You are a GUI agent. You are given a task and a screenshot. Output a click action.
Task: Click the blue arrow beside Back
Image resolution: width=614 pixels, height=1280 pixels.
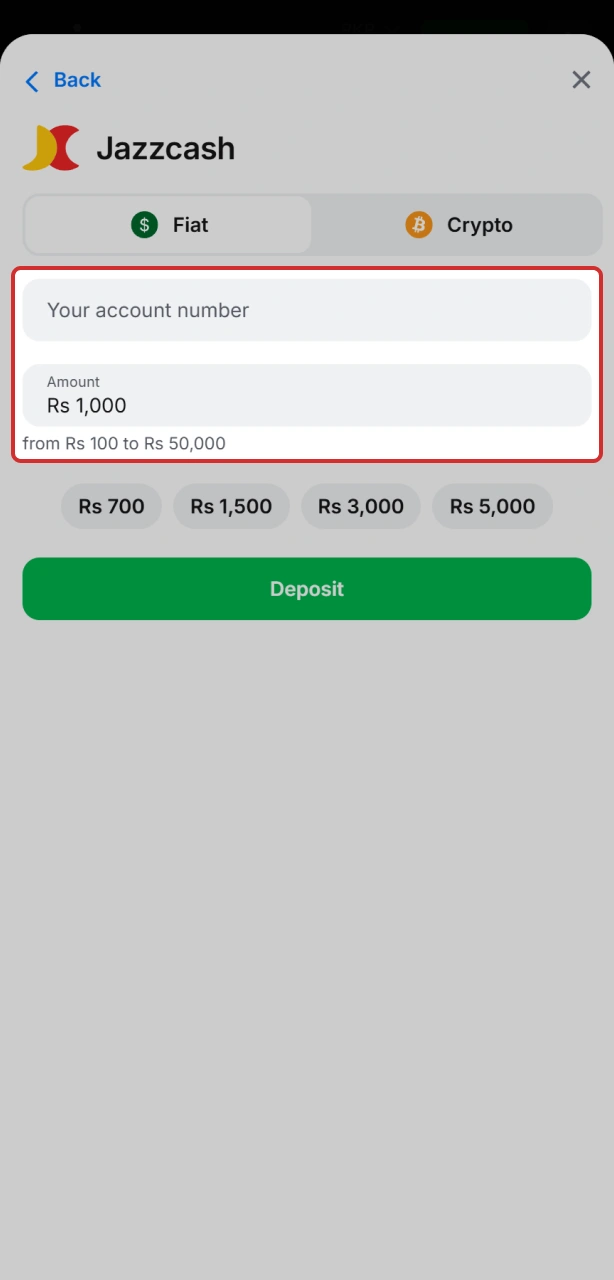point(32,80)
